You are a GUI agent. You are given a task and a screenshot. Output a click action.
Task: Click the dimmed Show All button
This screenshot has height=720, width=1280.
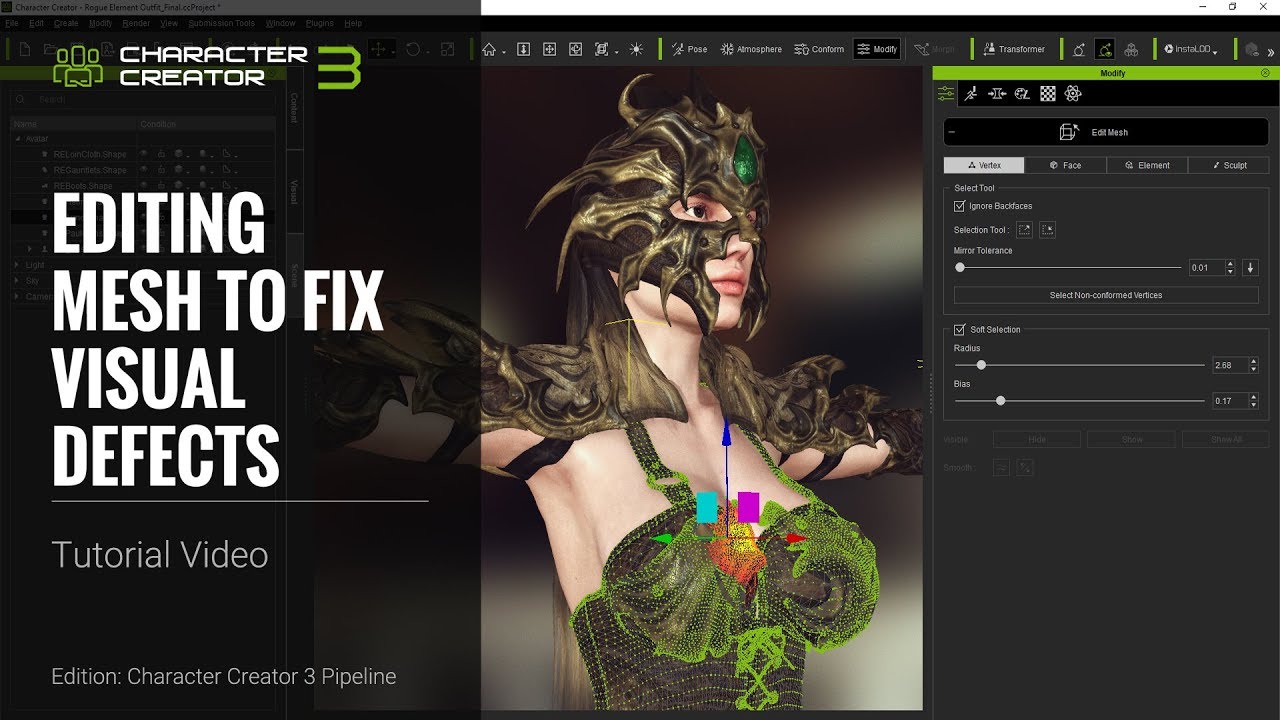click(1226, 439)
